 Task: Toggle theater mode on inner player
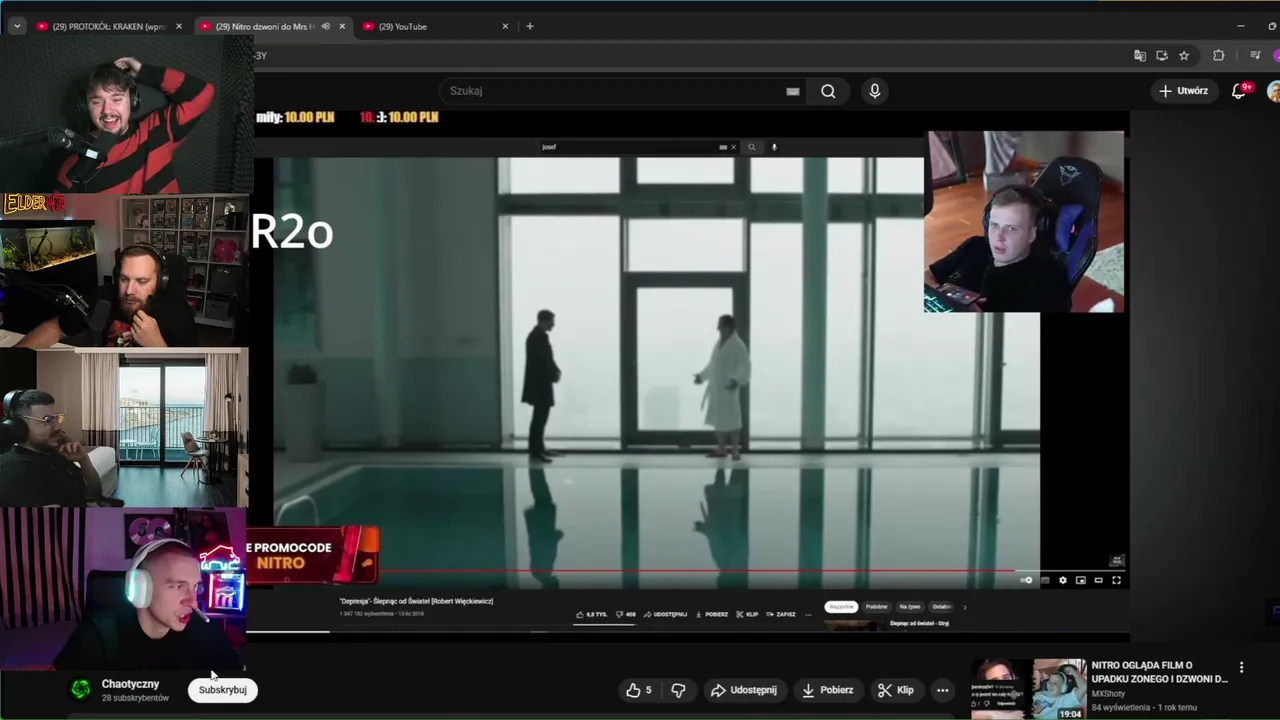pos(1098,580)
